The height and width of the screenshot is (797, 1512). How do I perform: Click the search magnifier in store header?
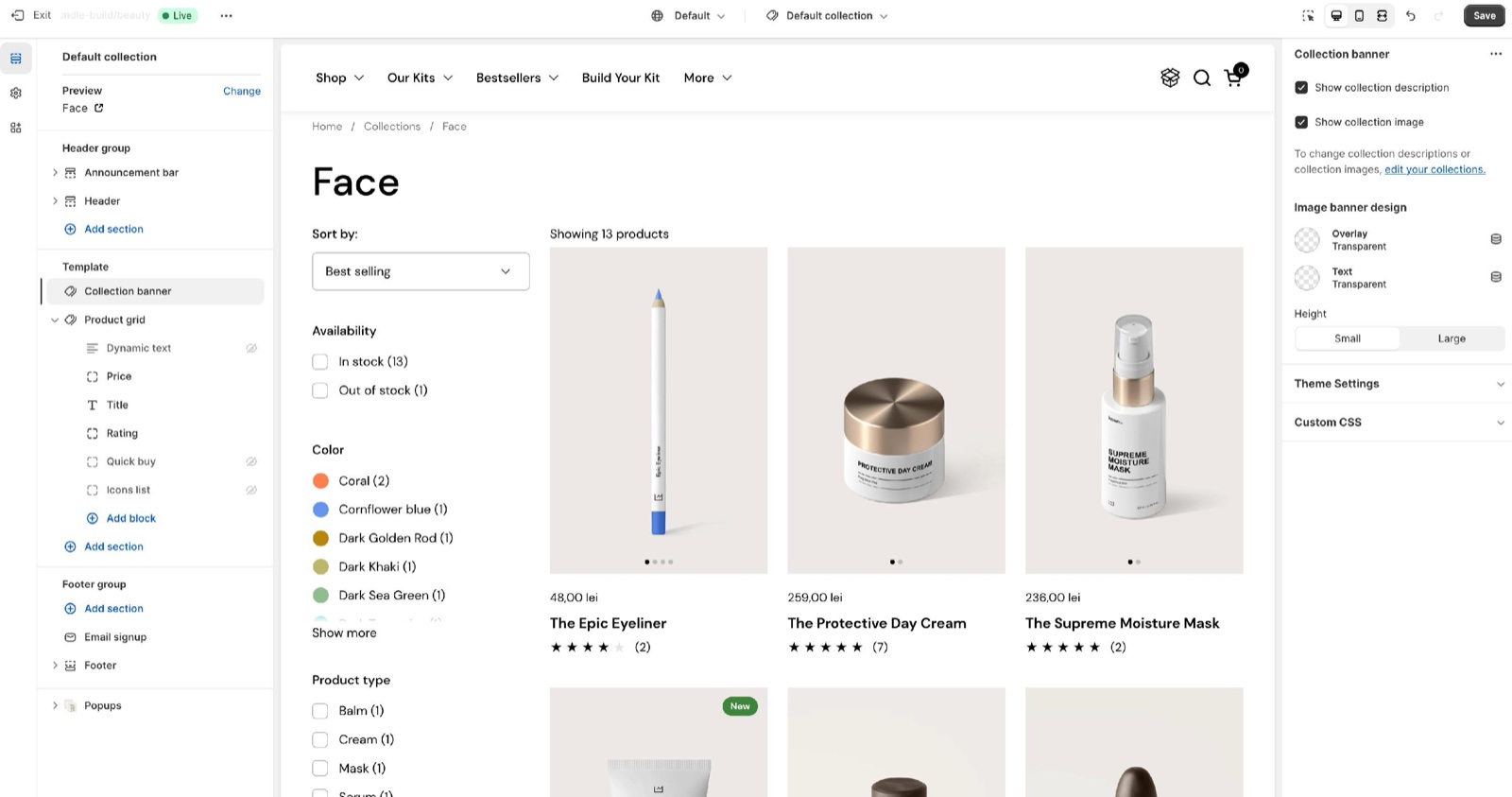(1202, 78)
